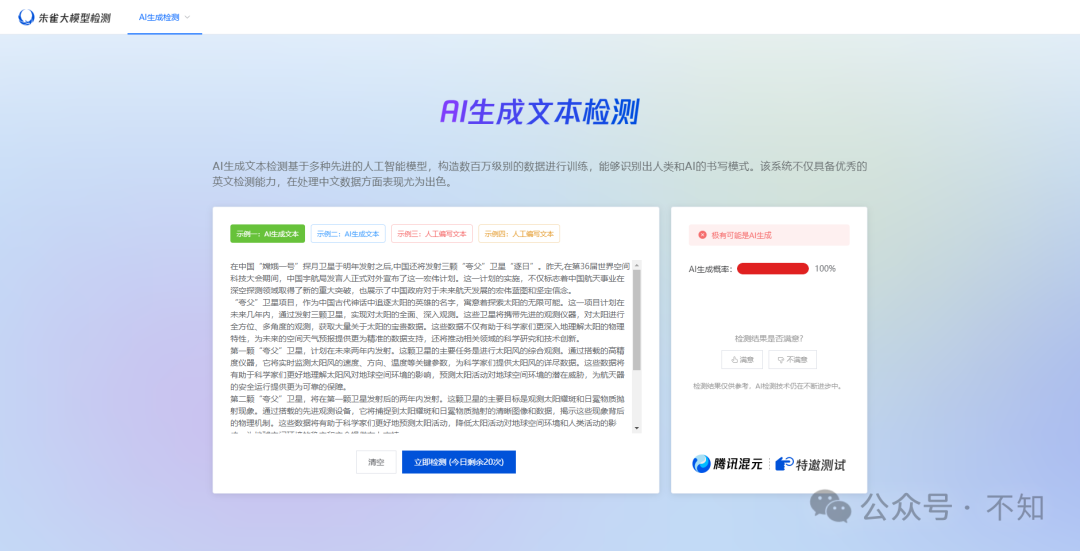The image size is (1080, 551).
Task: Choose 示例三 人工编写文本 sample
Action: (431, 233)
